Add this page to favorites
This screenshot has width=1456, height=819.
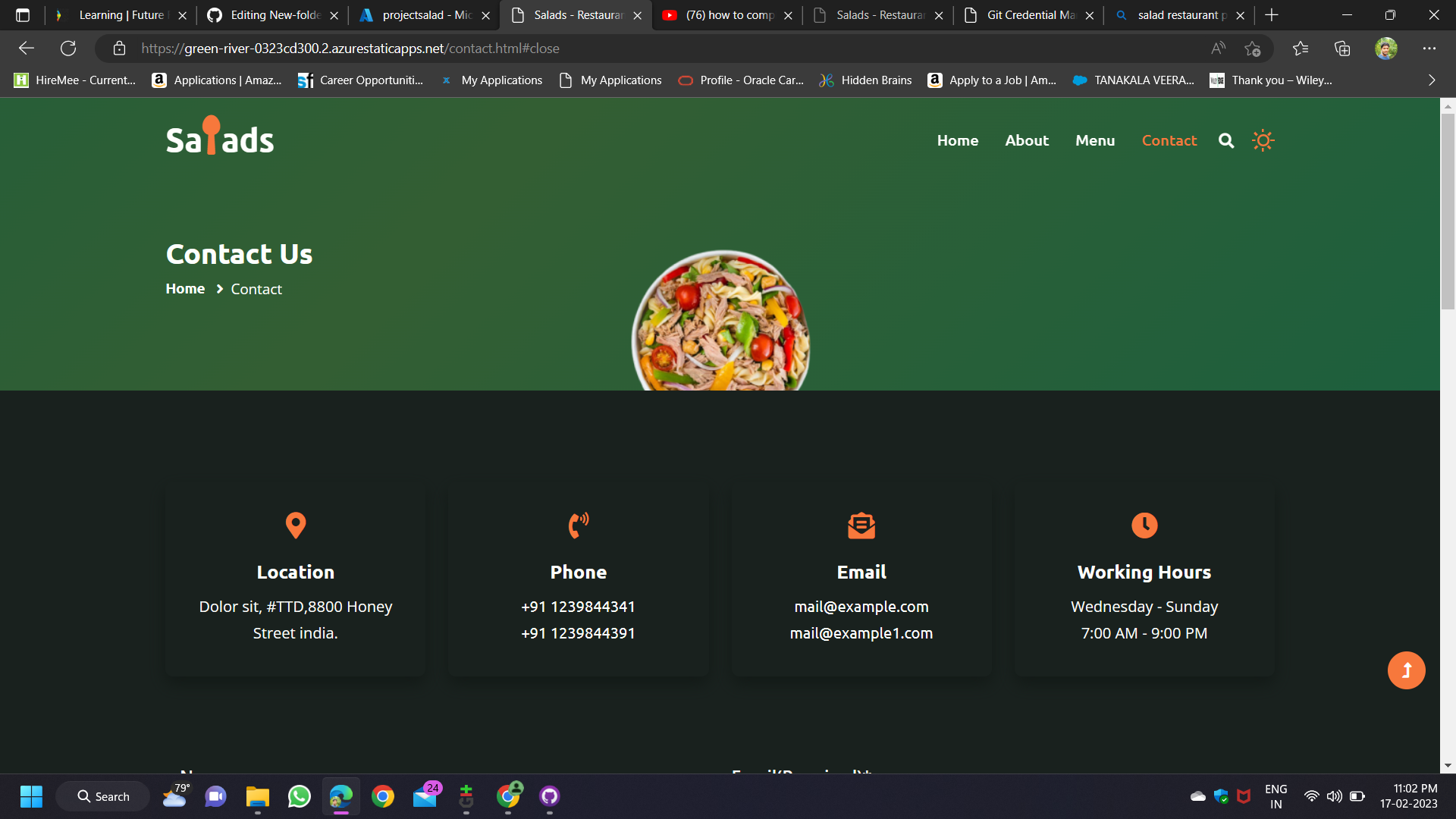click(1254, 48)
